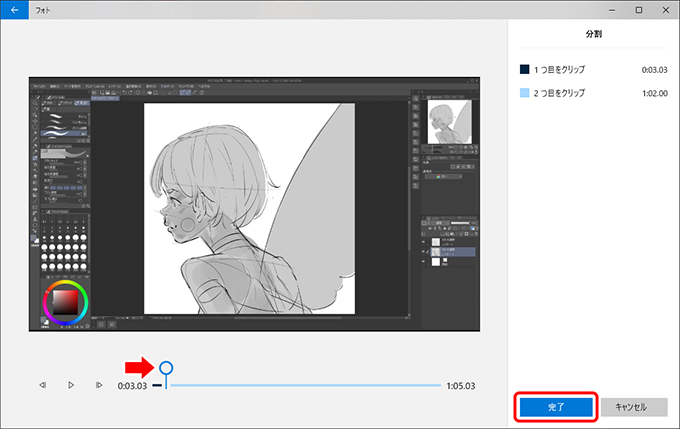The height and width of the screenshot is (429, 680).
Task: Play the video preview
Action: (x=71, y=385)
